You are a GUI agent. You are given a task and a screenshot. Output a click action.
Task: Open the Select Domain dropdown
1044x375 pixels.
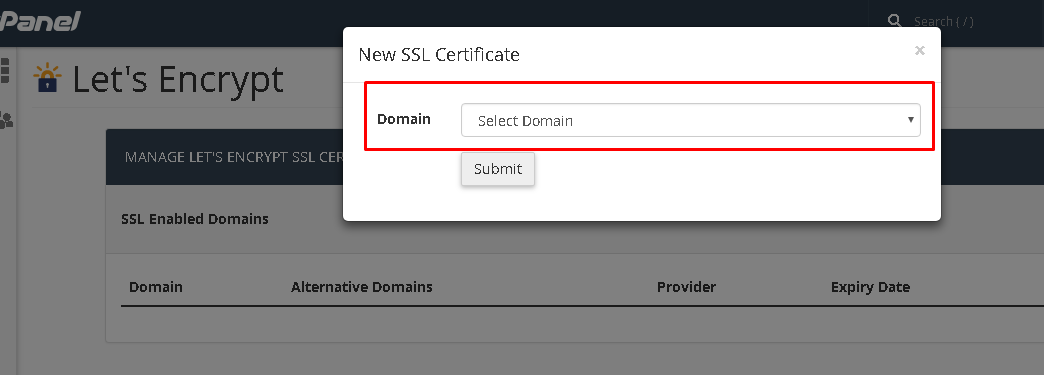point(690,120)
